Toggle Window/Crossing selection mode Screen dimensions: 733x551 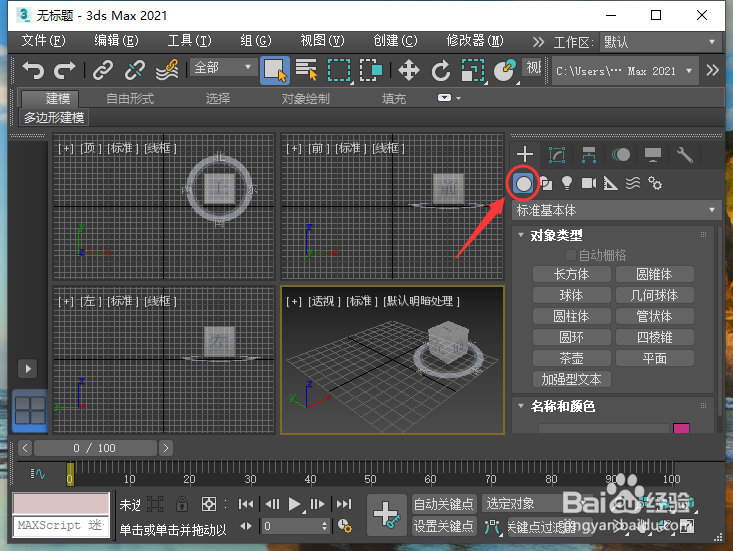371,70
